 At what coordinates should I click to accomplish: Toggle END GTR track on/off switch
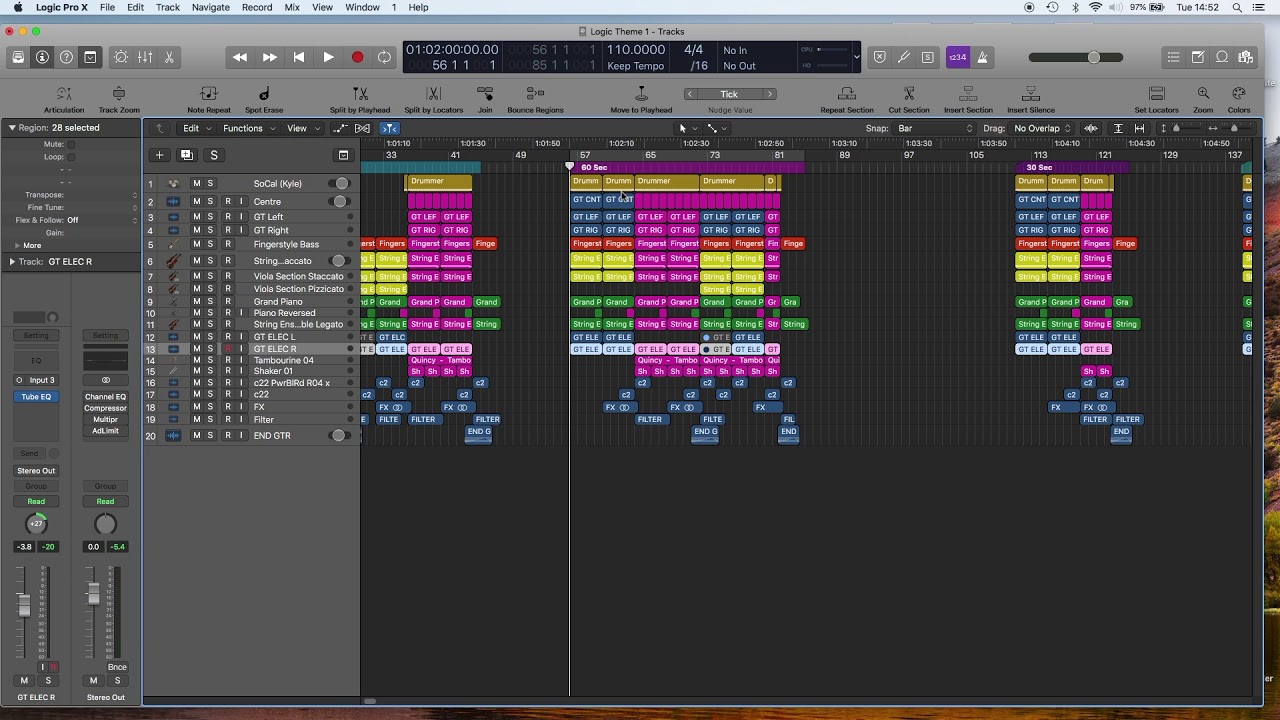[x=339, y=436]
